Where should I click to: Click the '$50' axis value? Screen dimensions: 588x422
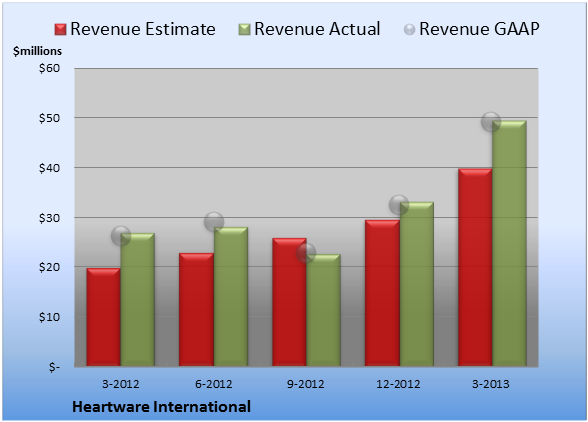pyautogui.click(x=50, y=118)
